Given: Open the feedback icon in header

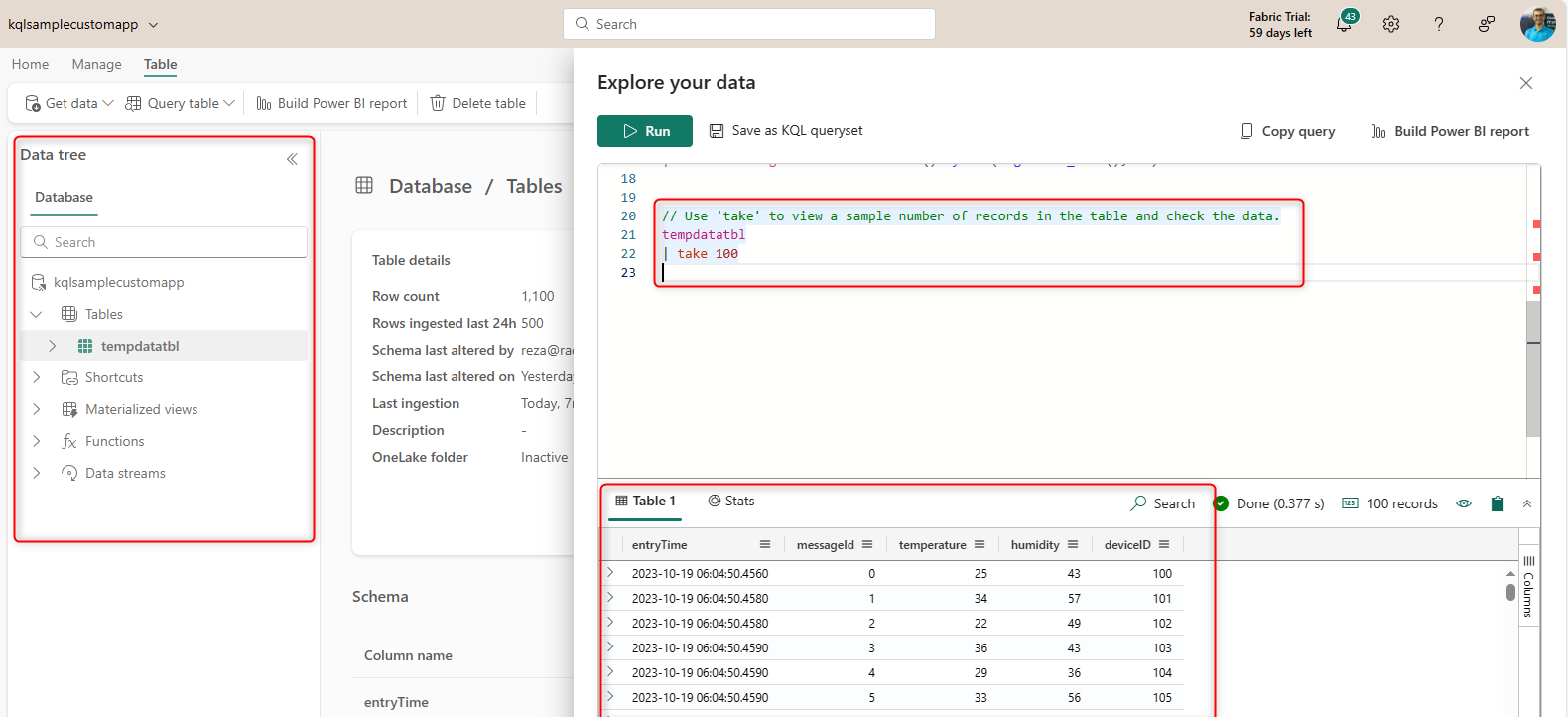Looking at the screenshot, I should click(1486, 24).
